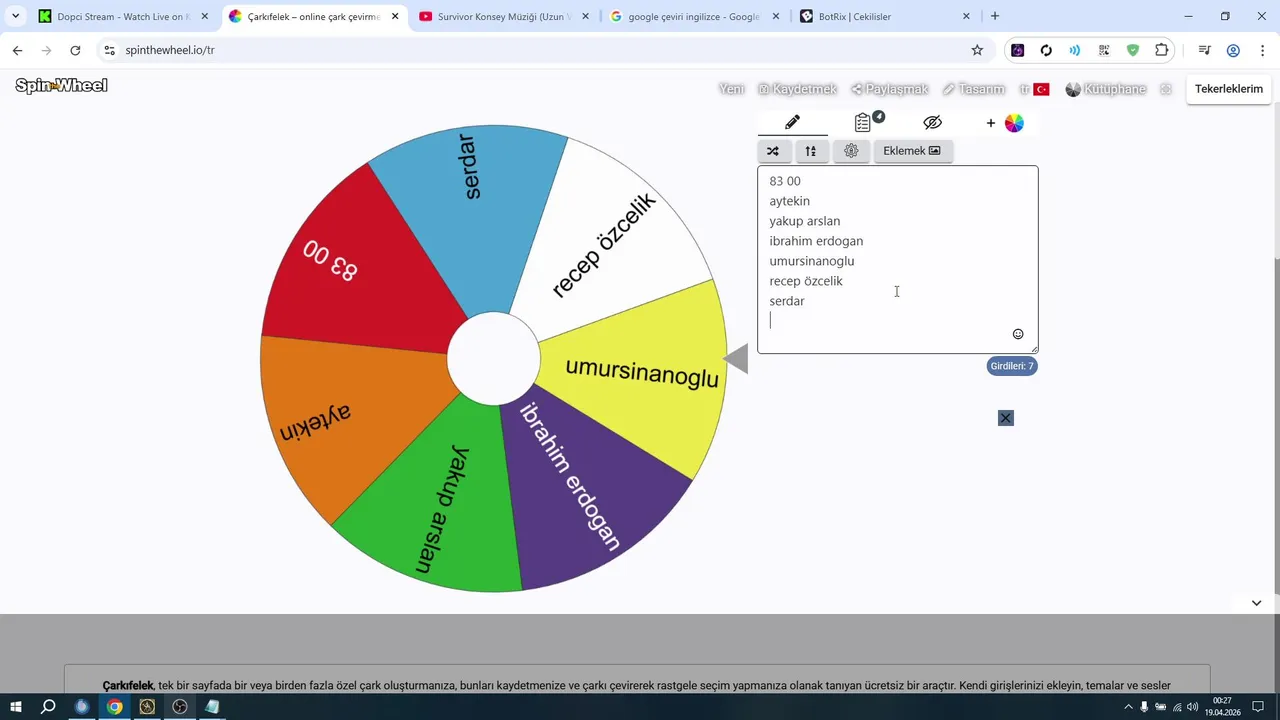This screenshot has height=720, width=1280.
Task: Expand the page with the down chevron
Action: [1257, 603]
